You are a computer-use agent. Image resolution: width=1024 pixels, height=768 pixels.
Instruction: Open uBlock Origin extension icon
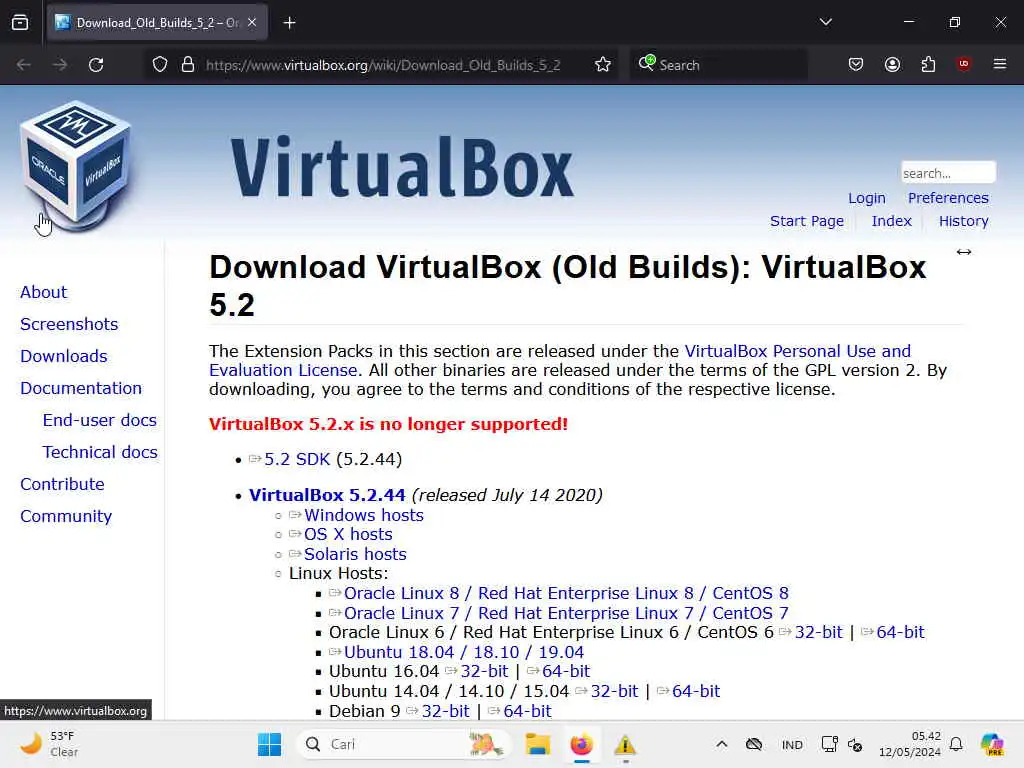click(x=963, y=64)
